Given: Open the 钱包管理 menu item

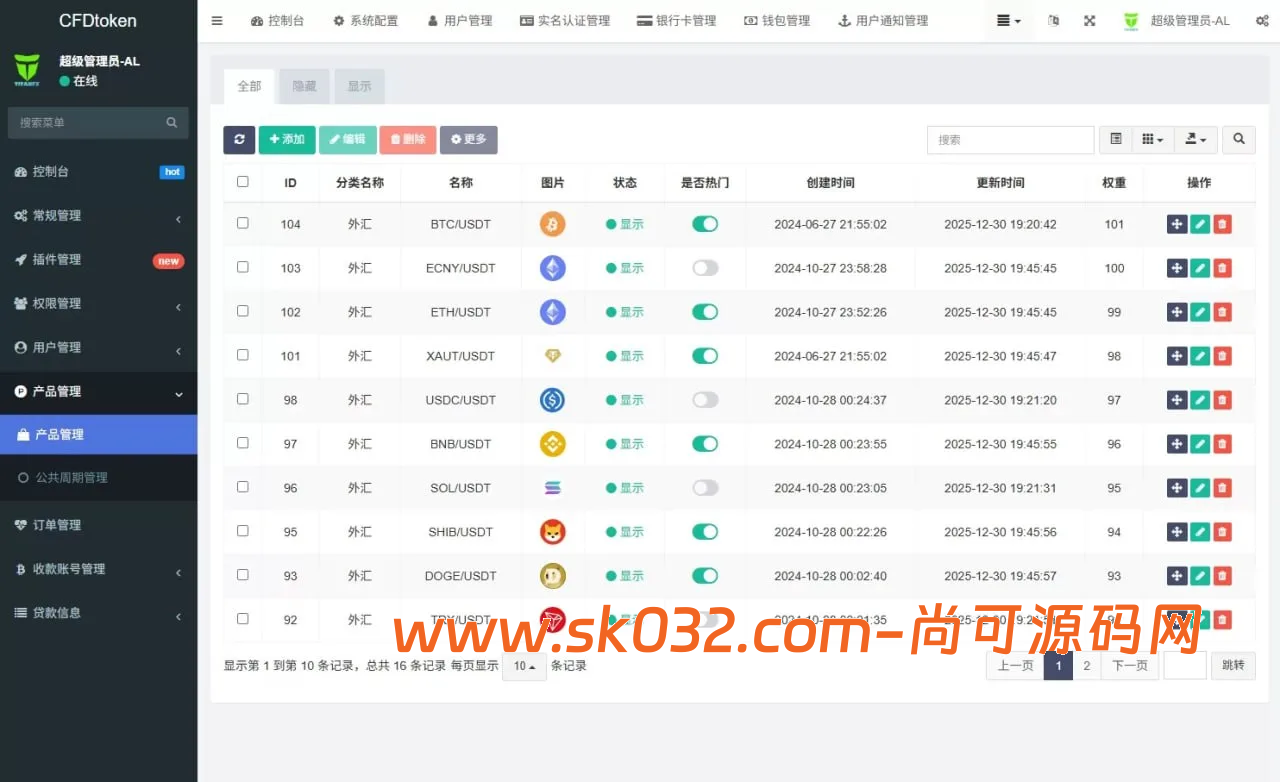Looking at the screenshot, I should tap(777, 20).
